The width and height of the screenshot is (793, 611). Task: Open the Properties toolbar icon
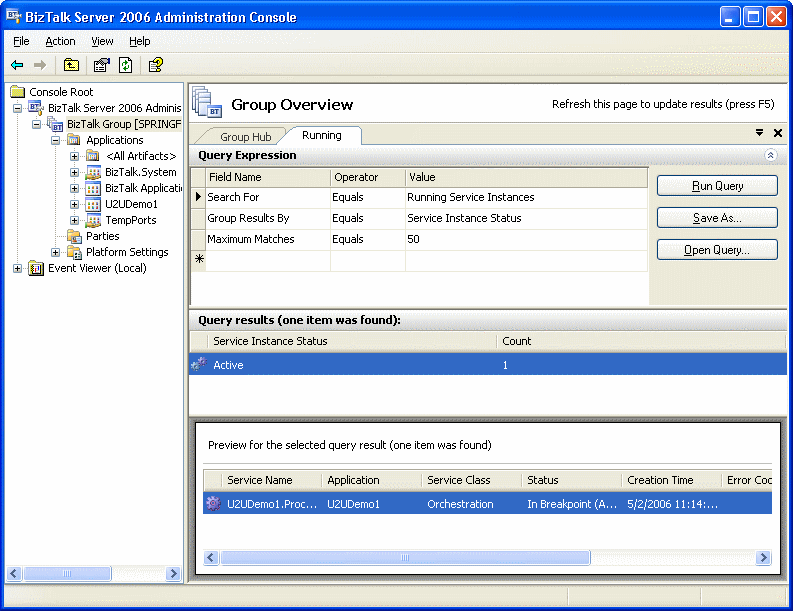101,65
